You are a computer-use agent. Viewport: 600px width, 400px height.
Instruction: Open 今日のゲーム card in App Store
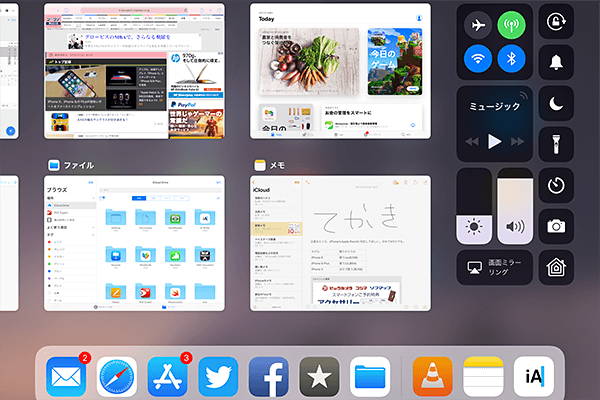tap(395, 62)
